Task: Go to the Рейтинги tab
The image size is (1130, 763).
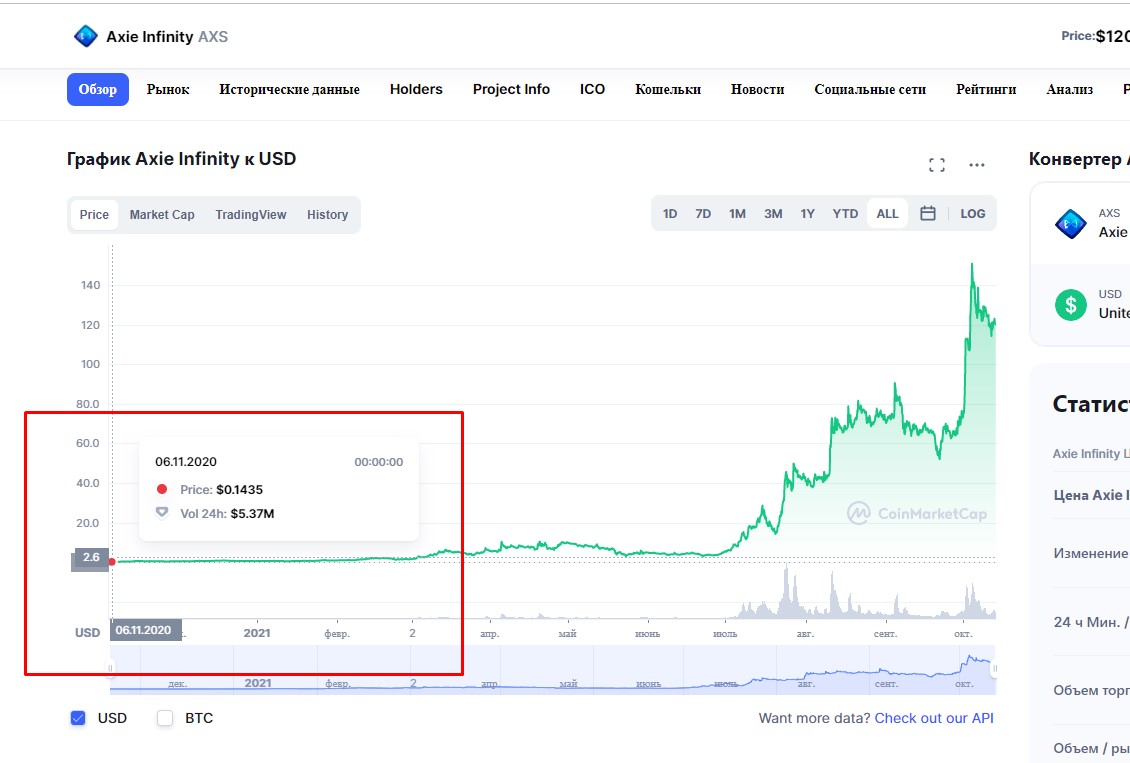Action: [986, 89]
